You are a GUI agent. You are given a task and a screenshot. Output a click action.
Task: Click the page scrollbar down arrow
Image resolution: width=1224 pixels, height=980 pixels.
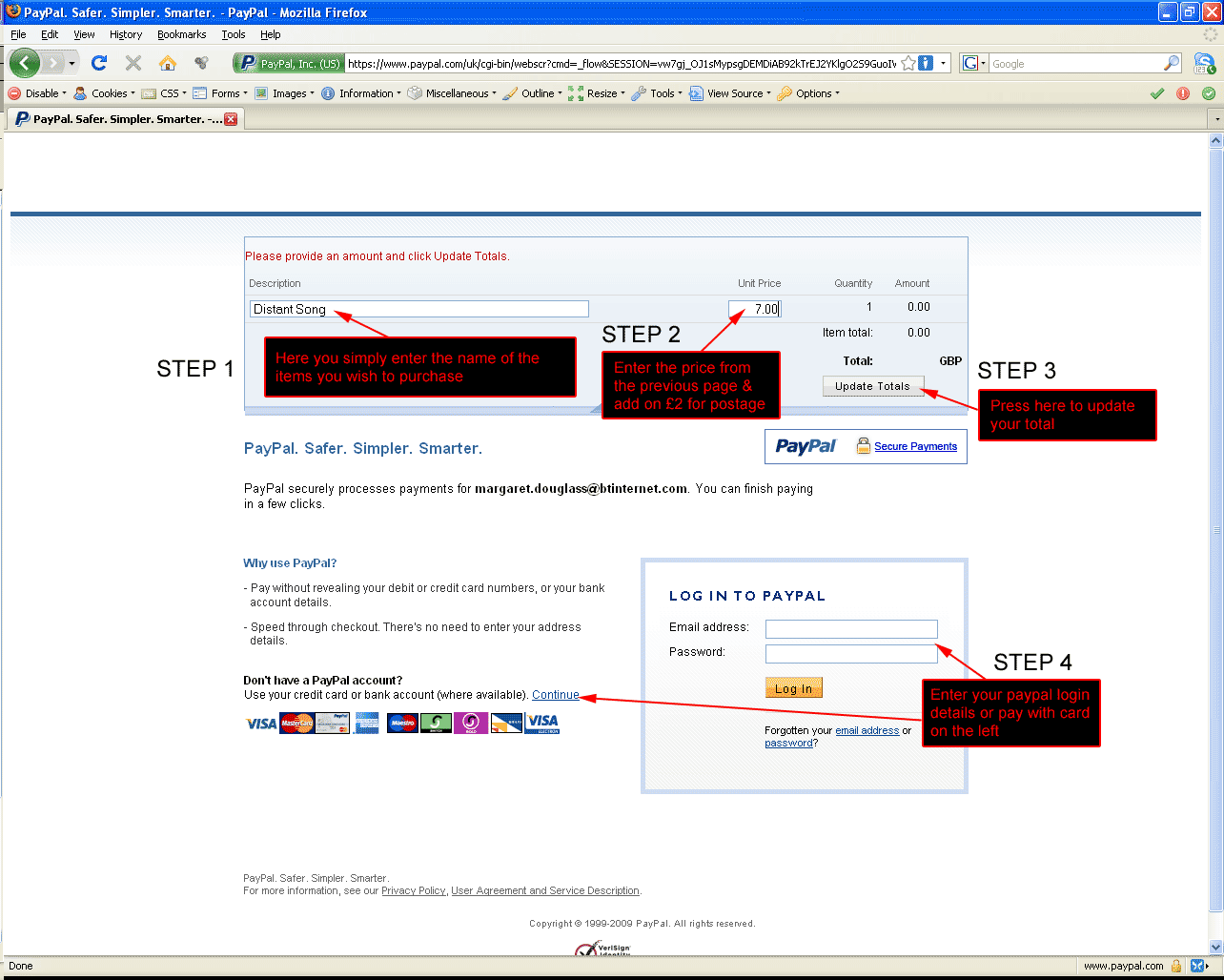pyautogui.click(x=1215, y=947)
